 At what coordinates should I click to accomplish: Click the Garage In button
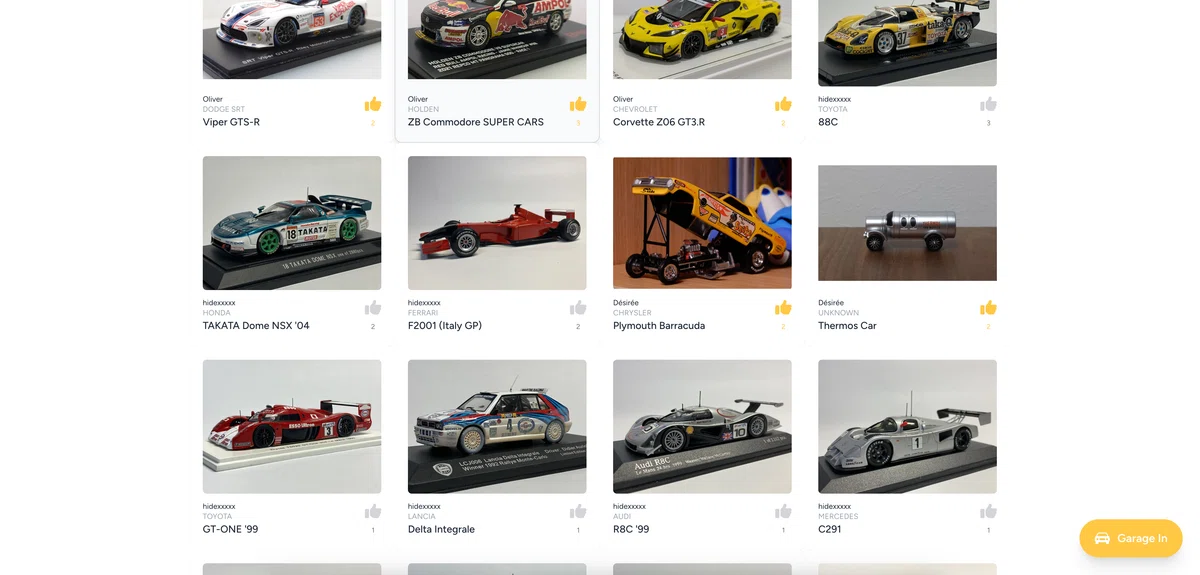pyautogui.click(x=1131, y=538)
